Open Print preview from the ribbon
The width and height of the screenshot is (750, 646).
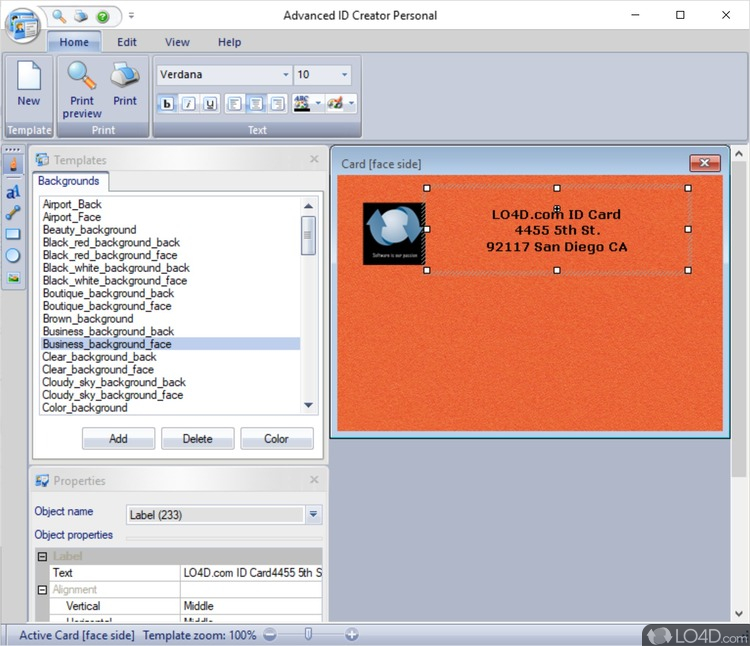[x=82, y=90]
